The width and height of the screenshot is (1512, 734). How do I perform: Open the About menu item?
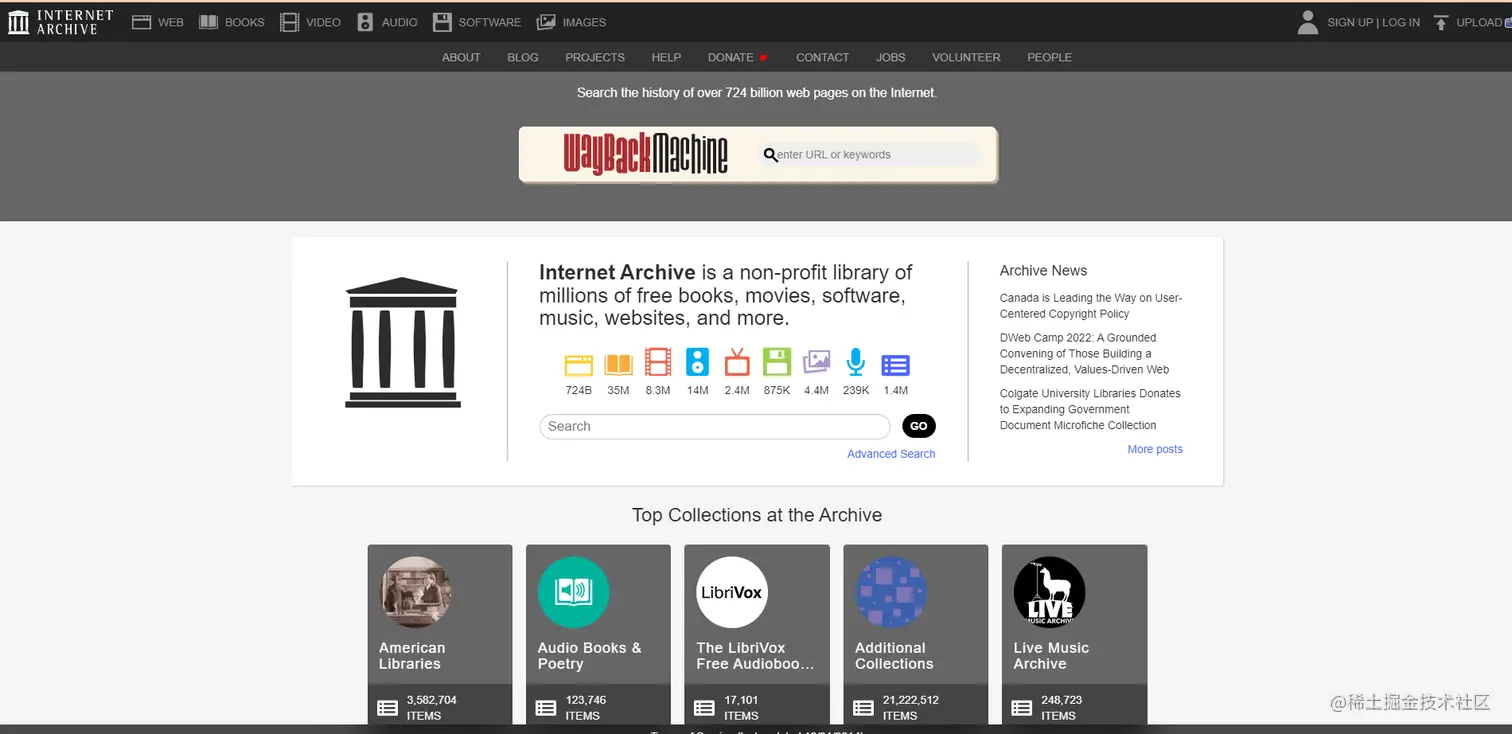tap(461, 57)
